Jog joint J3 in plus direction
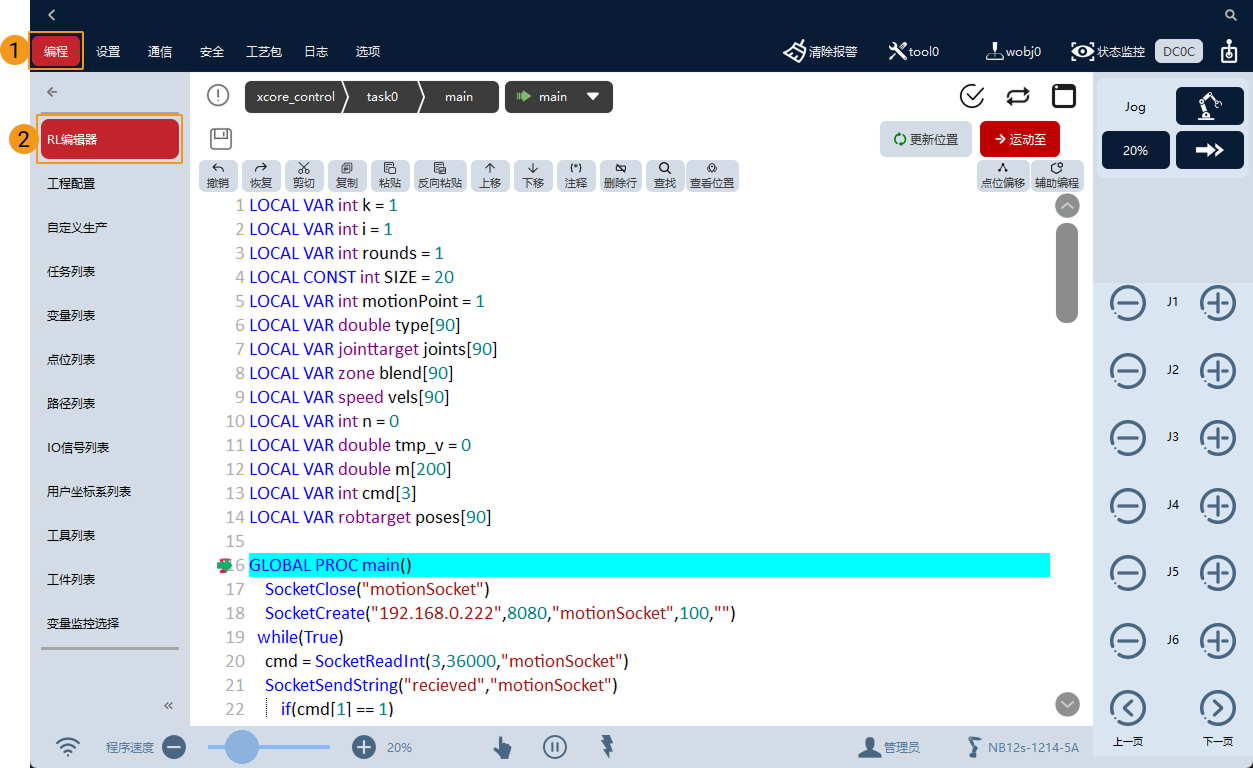Viewport: 1253px width, 768px height. 1217,437
